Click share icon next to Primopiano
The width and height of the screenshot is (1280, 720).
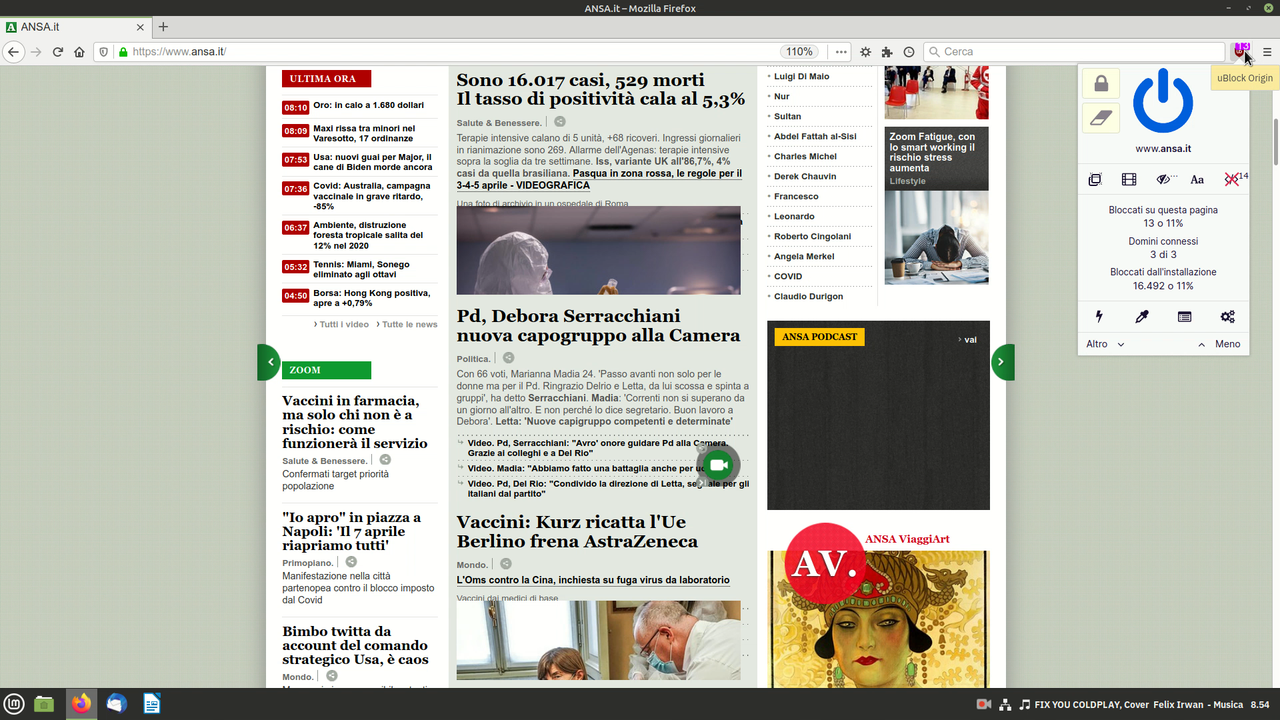click(x=351, y=562)
